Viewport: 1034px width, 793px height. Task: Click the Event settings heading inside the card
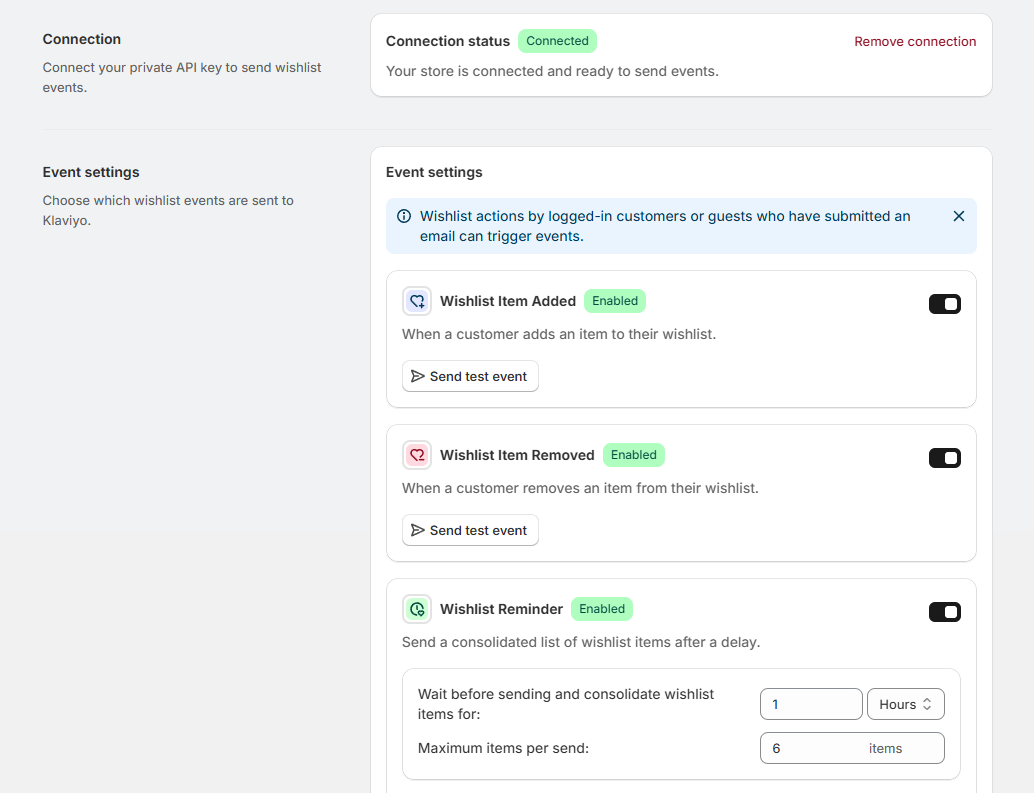(x=434, y=172)
